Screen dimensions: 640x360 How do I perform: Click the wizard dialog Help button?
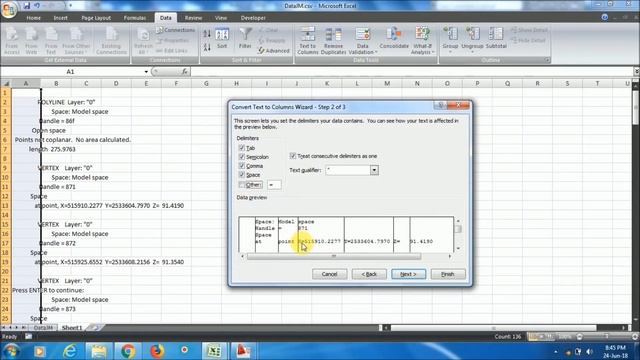pos(440,106)
